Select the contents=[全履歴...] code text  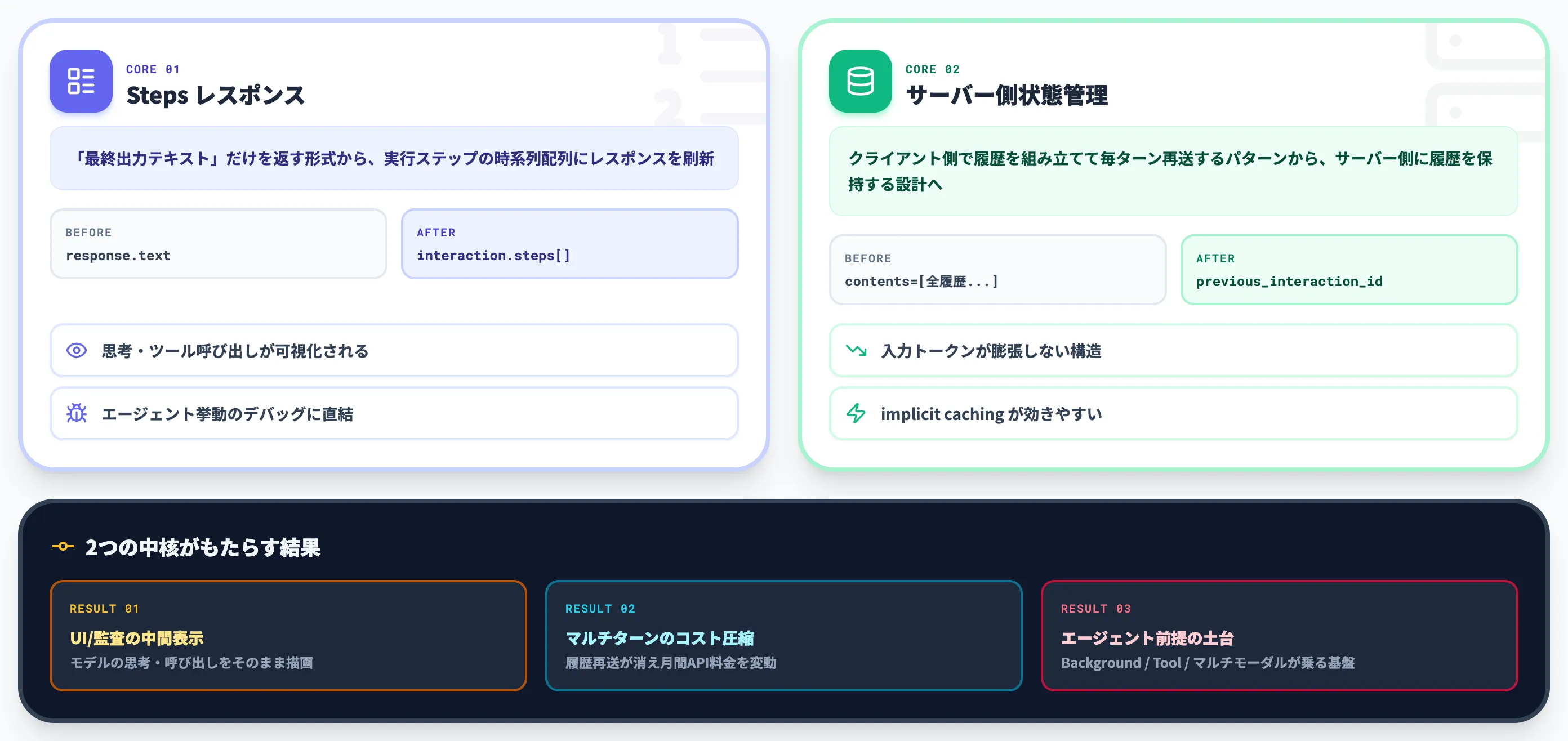point(921,281)
